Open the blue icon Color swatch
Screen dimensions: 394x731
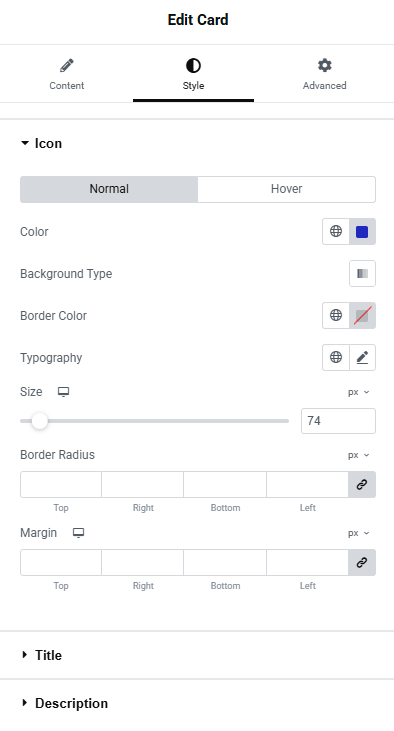tap(362, 231)
